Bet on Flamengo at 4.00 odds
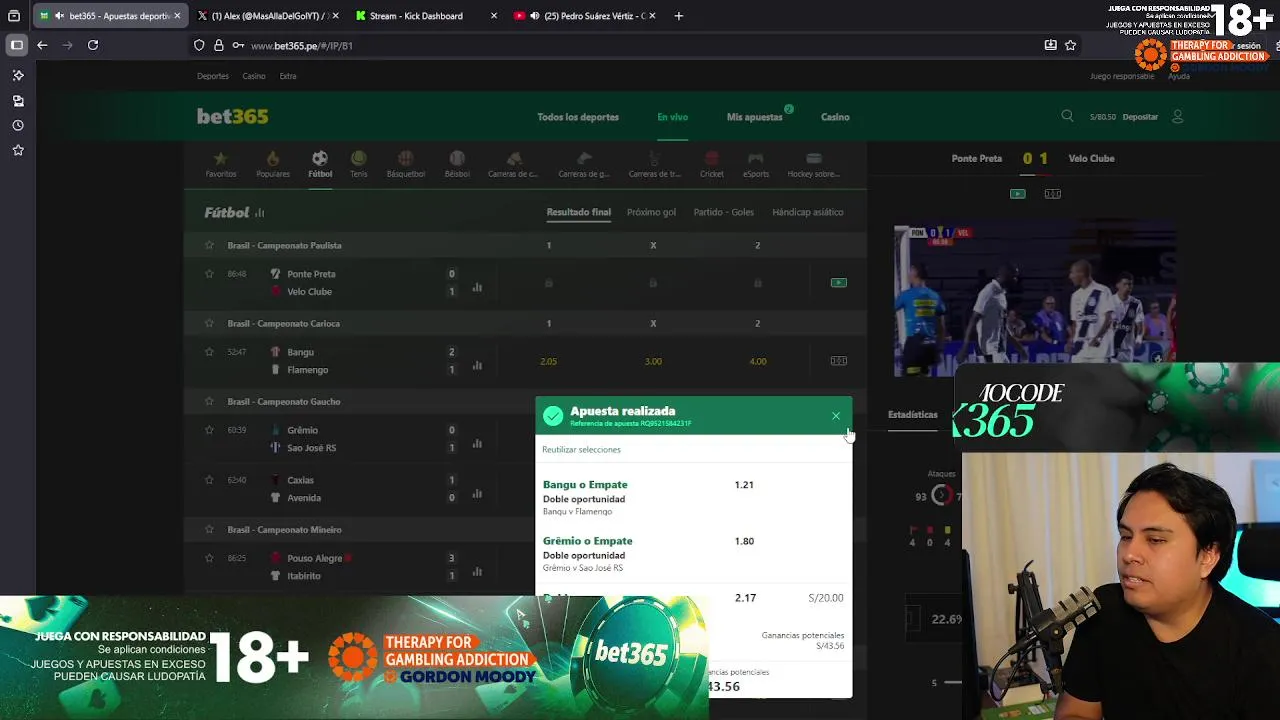 click(758, 361)
